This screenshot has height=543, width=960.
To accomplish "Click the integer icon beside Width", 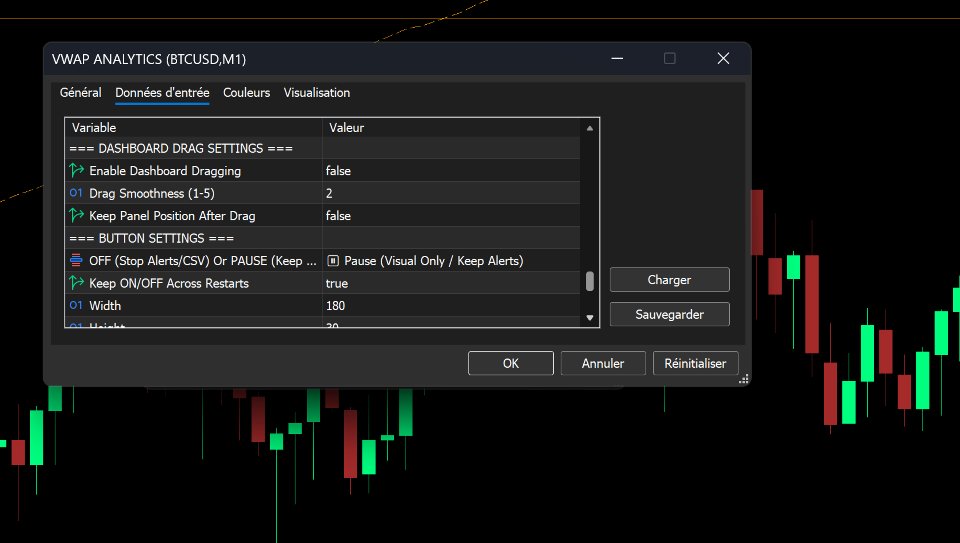I will [x=76, y=305].
